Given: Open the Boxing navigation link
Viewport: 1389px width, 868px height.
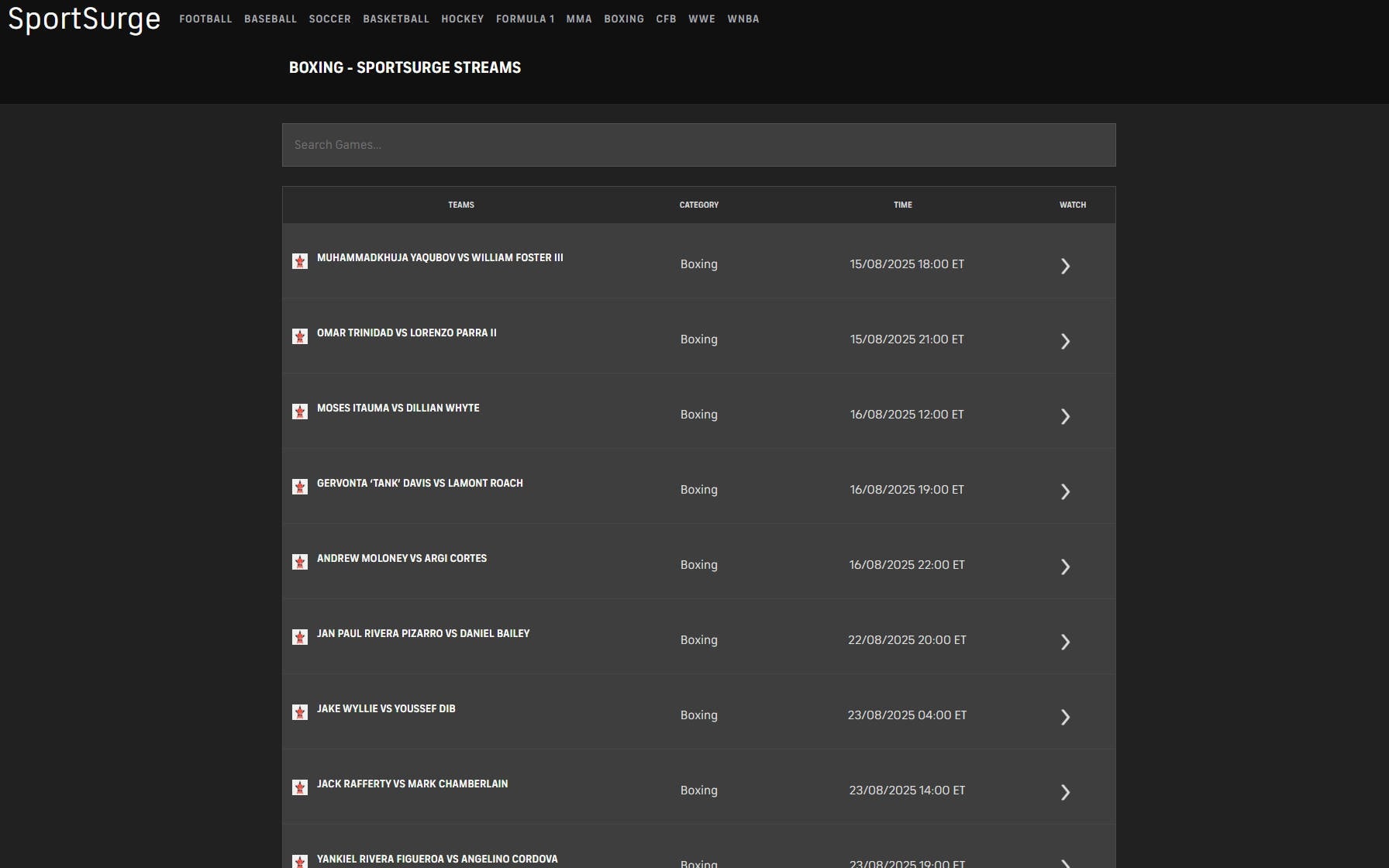Looking at the screenshot, I should click(624, 19).
